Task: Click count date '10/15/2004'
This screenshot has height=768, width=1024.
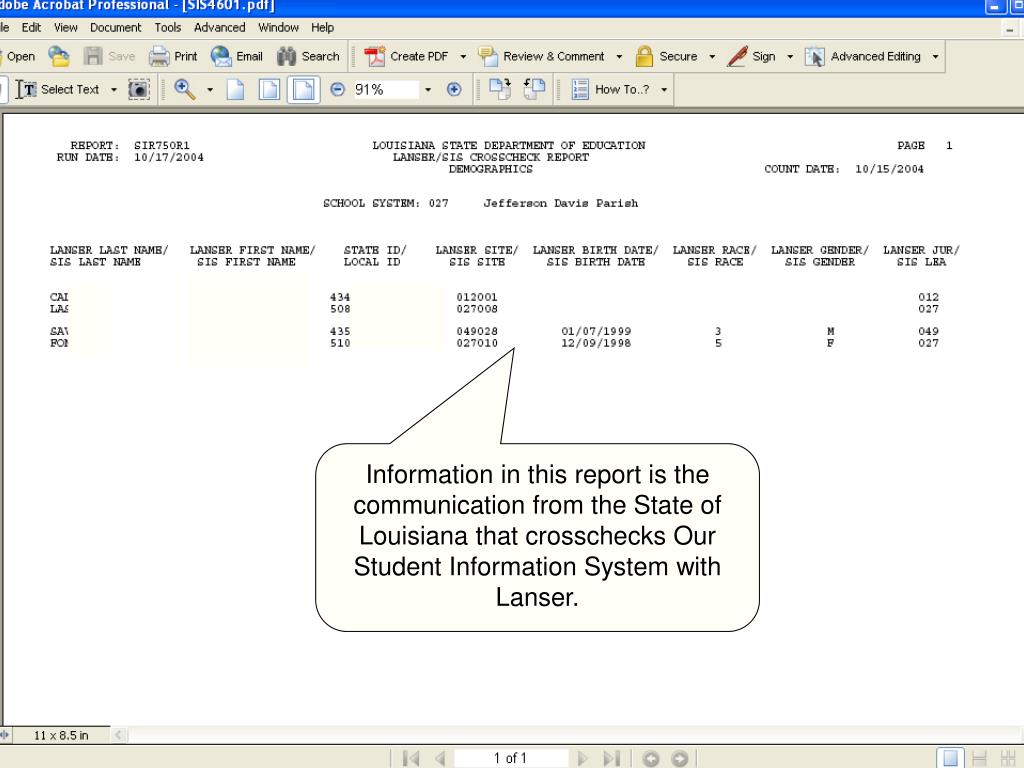Action: [889, 169]
